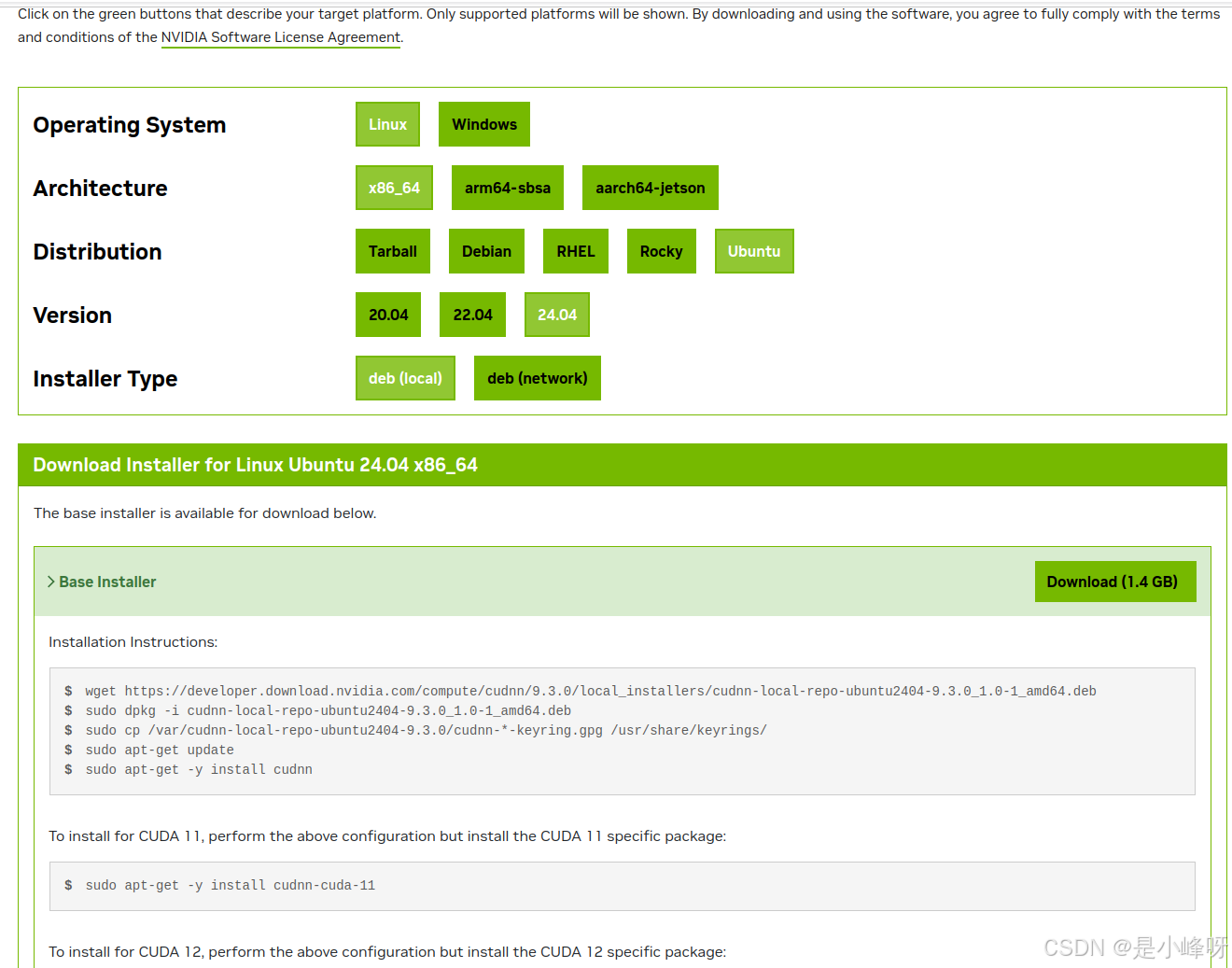The height and width of the screenshot is (968, 1232).
Task: Click the 'To install for CUDA 12' sentence
Action: point(387,952)
